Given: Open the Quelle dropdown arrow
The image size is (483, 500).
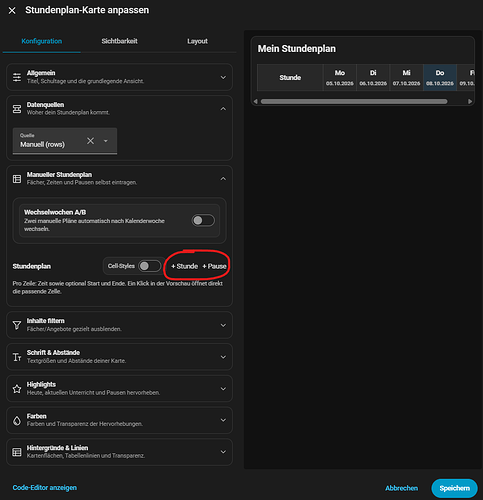Looking at the screenshot, I should [x=106, y=141].
